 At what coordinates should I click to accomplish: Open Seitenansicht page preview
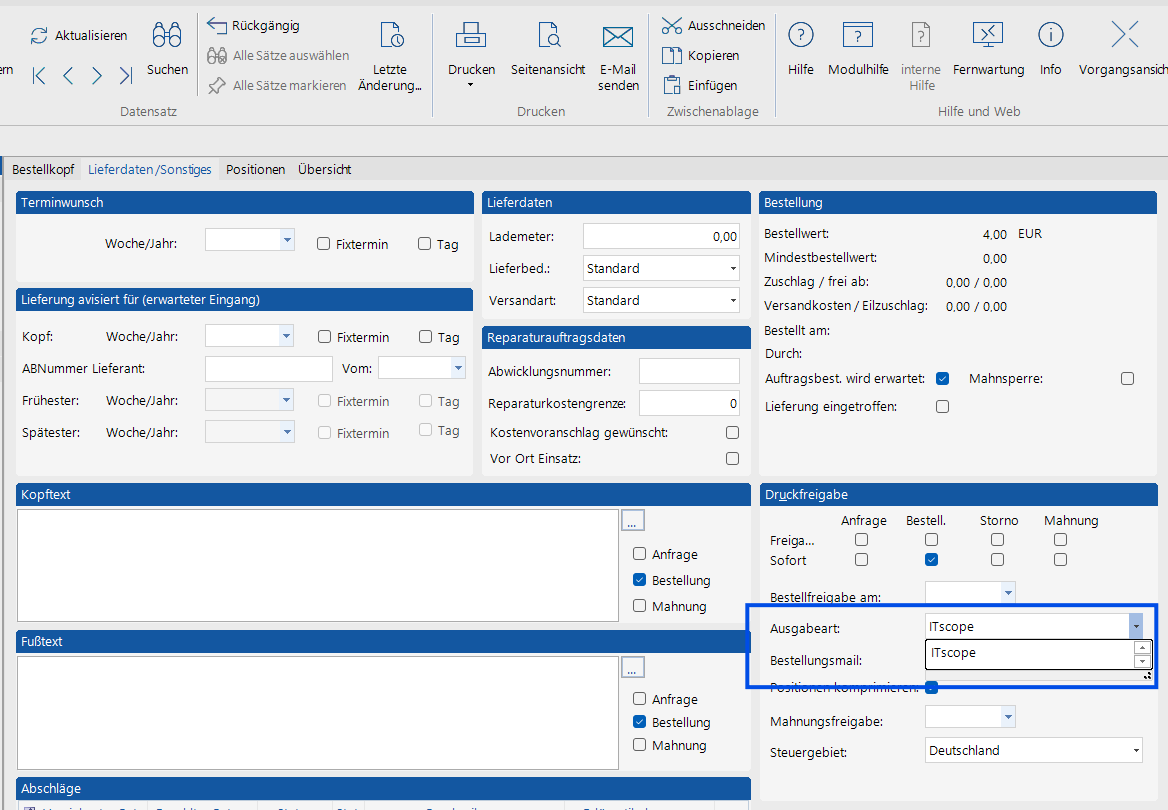[x=548, y=37]
